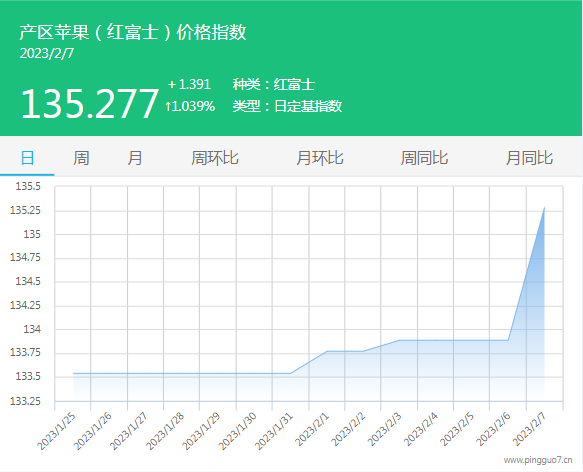The width and height of the screenshot is (583, 472).
Task: Select the 周同比 tab
Action: click(x=424, y=158)
